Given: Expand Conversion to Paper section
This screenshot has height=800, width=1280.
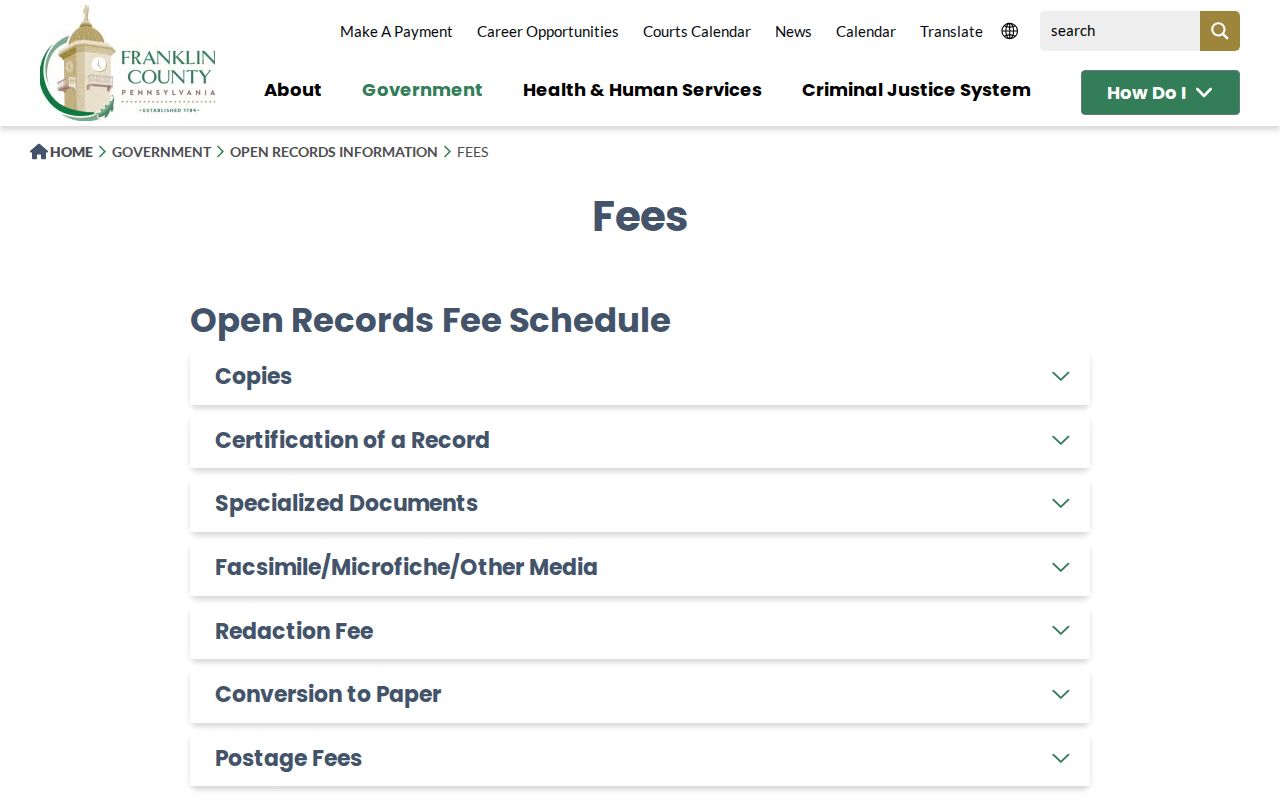Looking at the screenshot, I should coord(640,695).
